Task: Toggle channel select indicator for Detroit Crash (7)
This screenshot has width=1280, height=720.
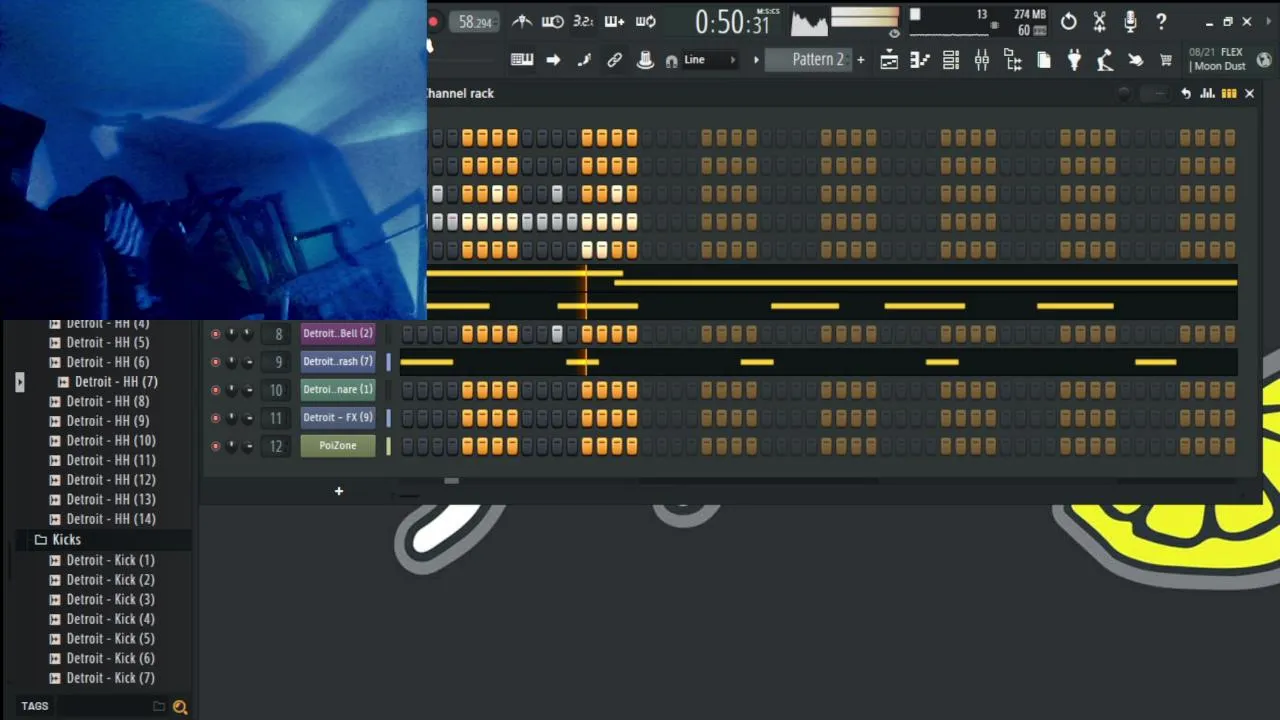Action: pos(388,362)
